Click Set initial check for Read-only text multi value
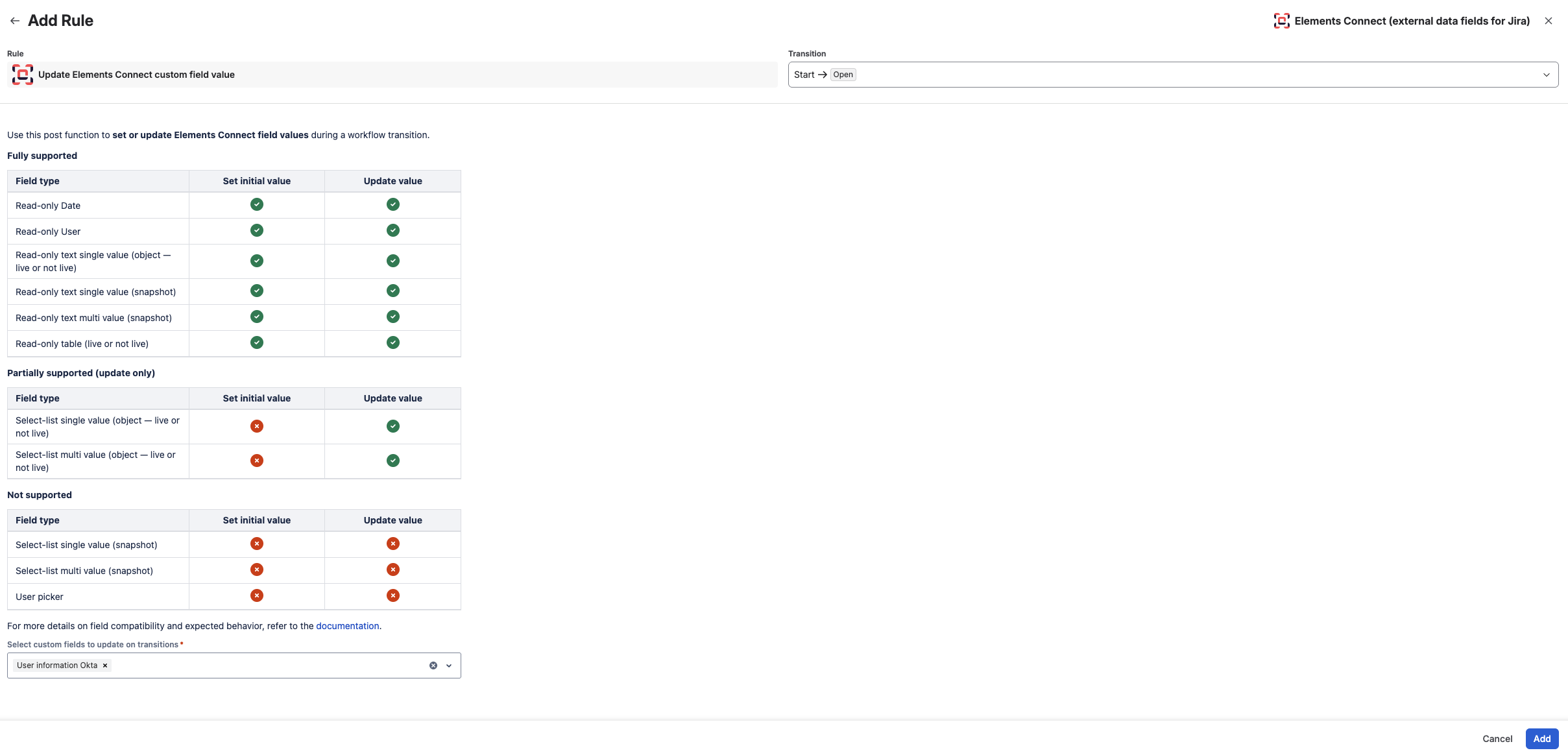 (257, 317)
